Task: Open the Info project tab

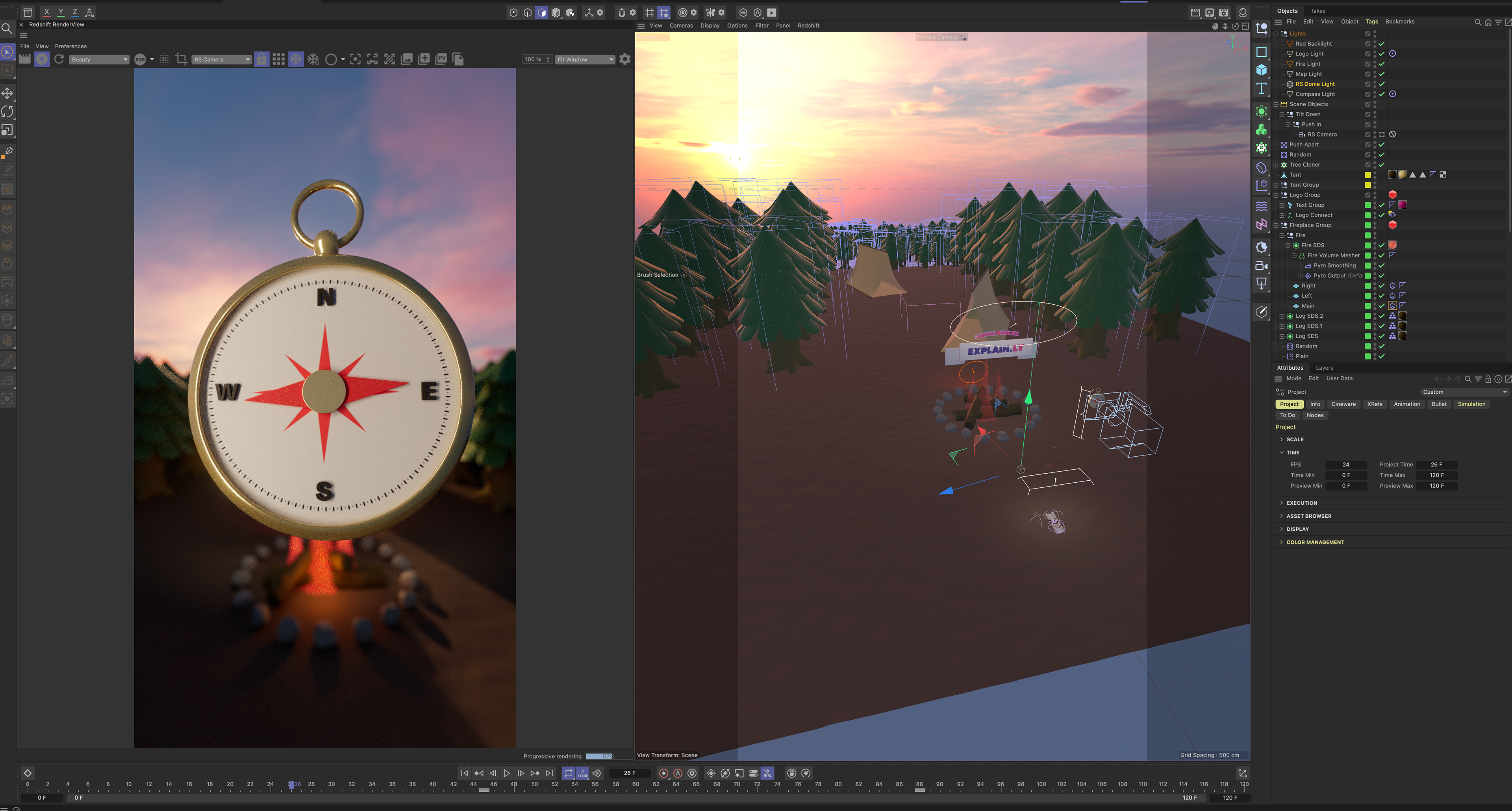Action: click(x=1315, y=404)
